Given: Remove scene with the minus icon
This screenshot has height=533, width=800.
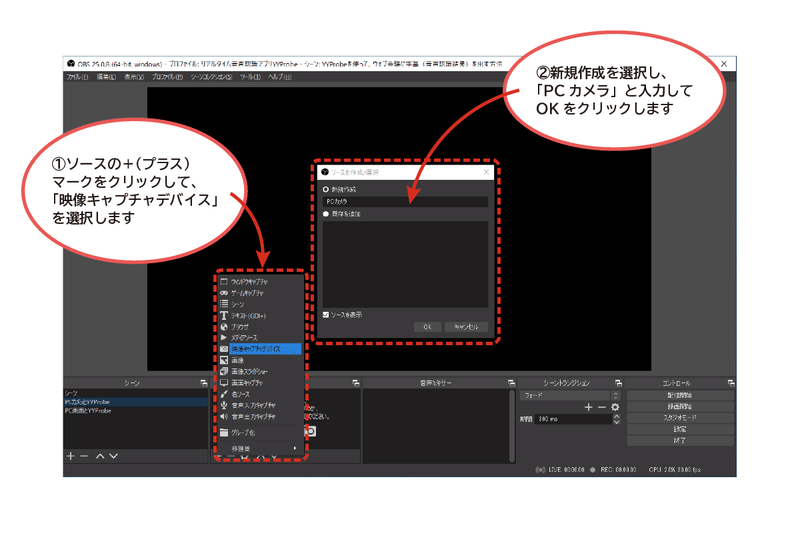Looking at the screenshot, I should 84,456.
